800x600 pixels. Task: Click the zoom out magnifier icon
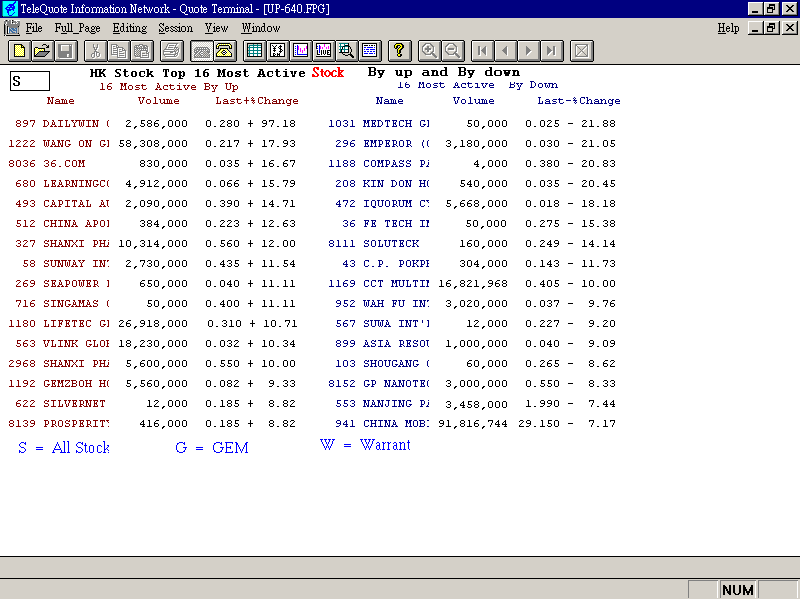(x=452, y=51)
